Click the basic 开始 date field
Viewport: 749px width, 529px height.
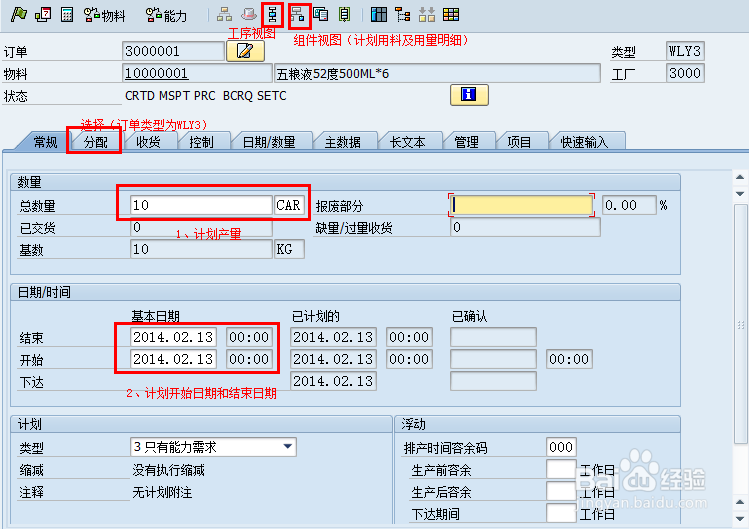[173, 359]
